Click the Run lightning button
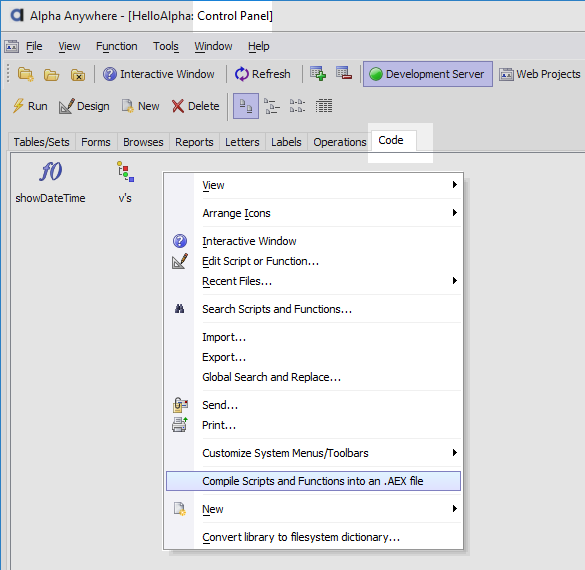This screenshot has height=570, width=585. 30,106
